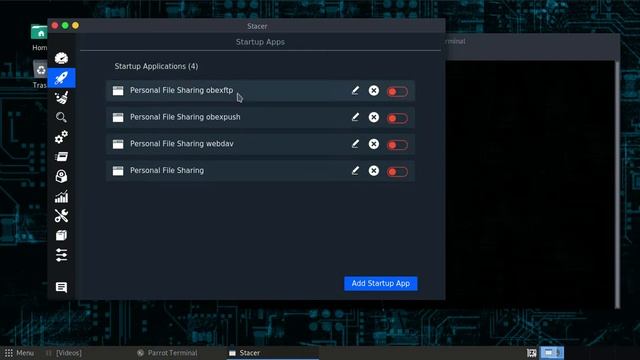640x360 pixels.
Task: Toggle the plain Personal File Sharing switch
Action: [x=397, y=172]
